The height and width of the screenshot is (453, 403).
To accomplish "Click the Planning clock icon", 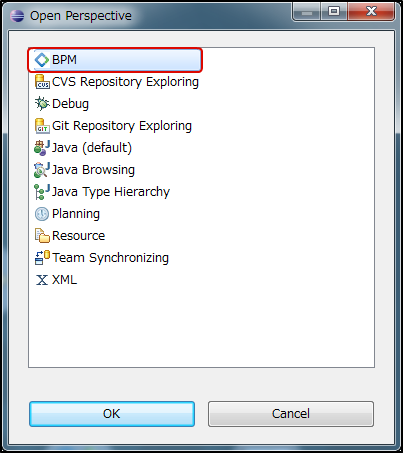I will tap(42, 214).
